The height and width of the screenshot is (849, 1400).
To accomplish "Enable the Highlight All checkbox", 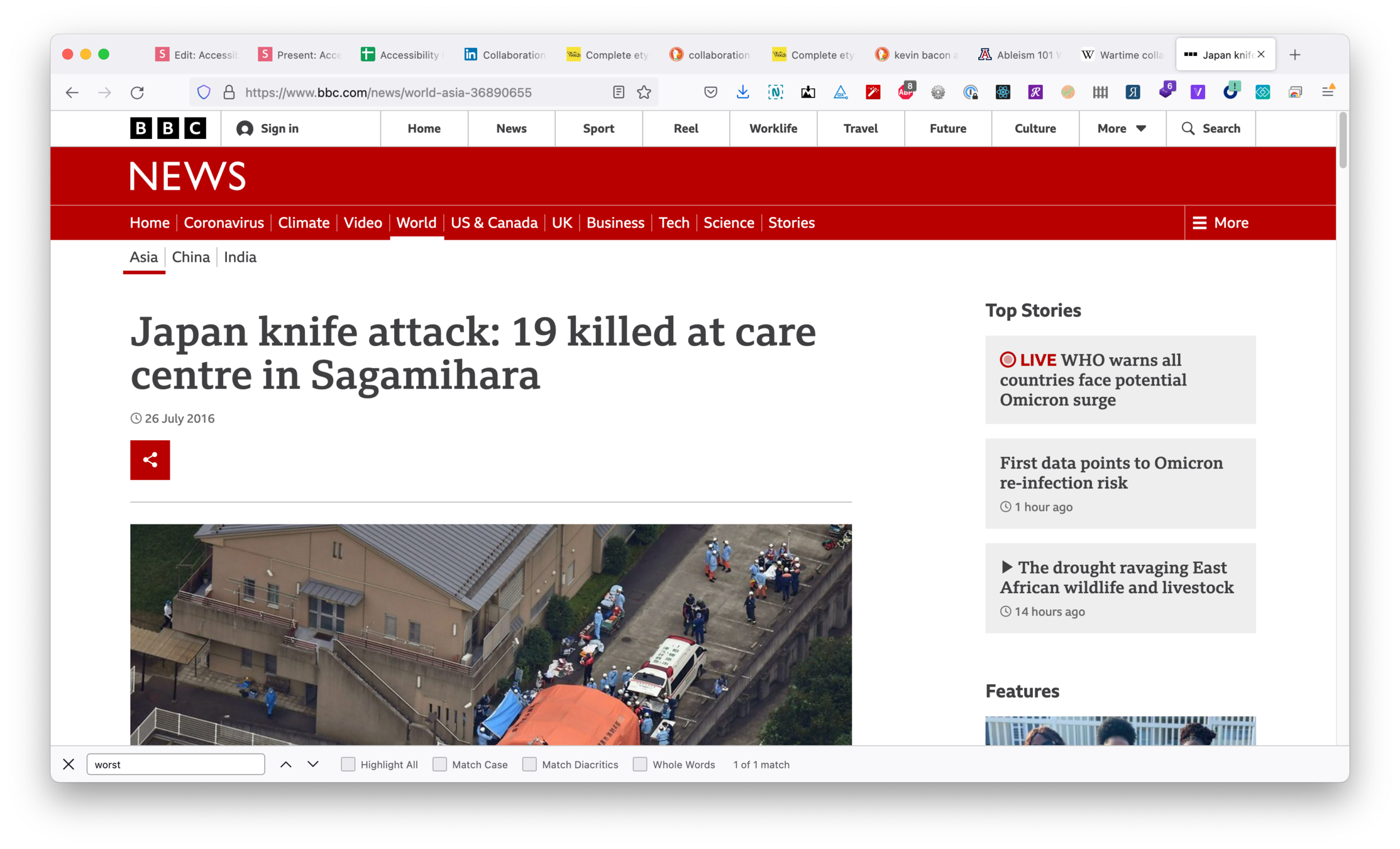I will [x=348, y=764].
